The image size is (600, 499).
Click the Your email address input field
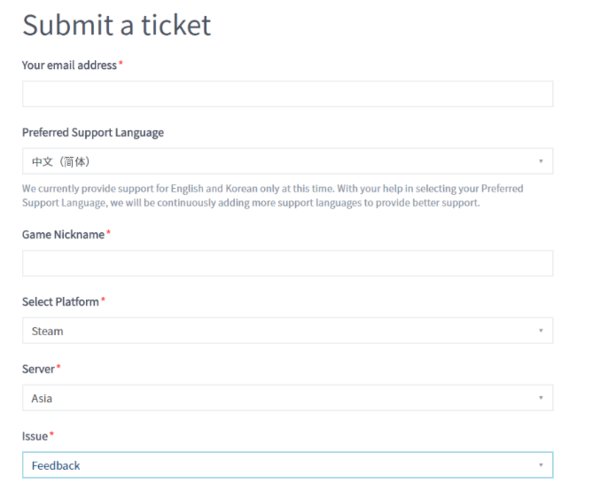pyautogui.click(x=287, y=94)
